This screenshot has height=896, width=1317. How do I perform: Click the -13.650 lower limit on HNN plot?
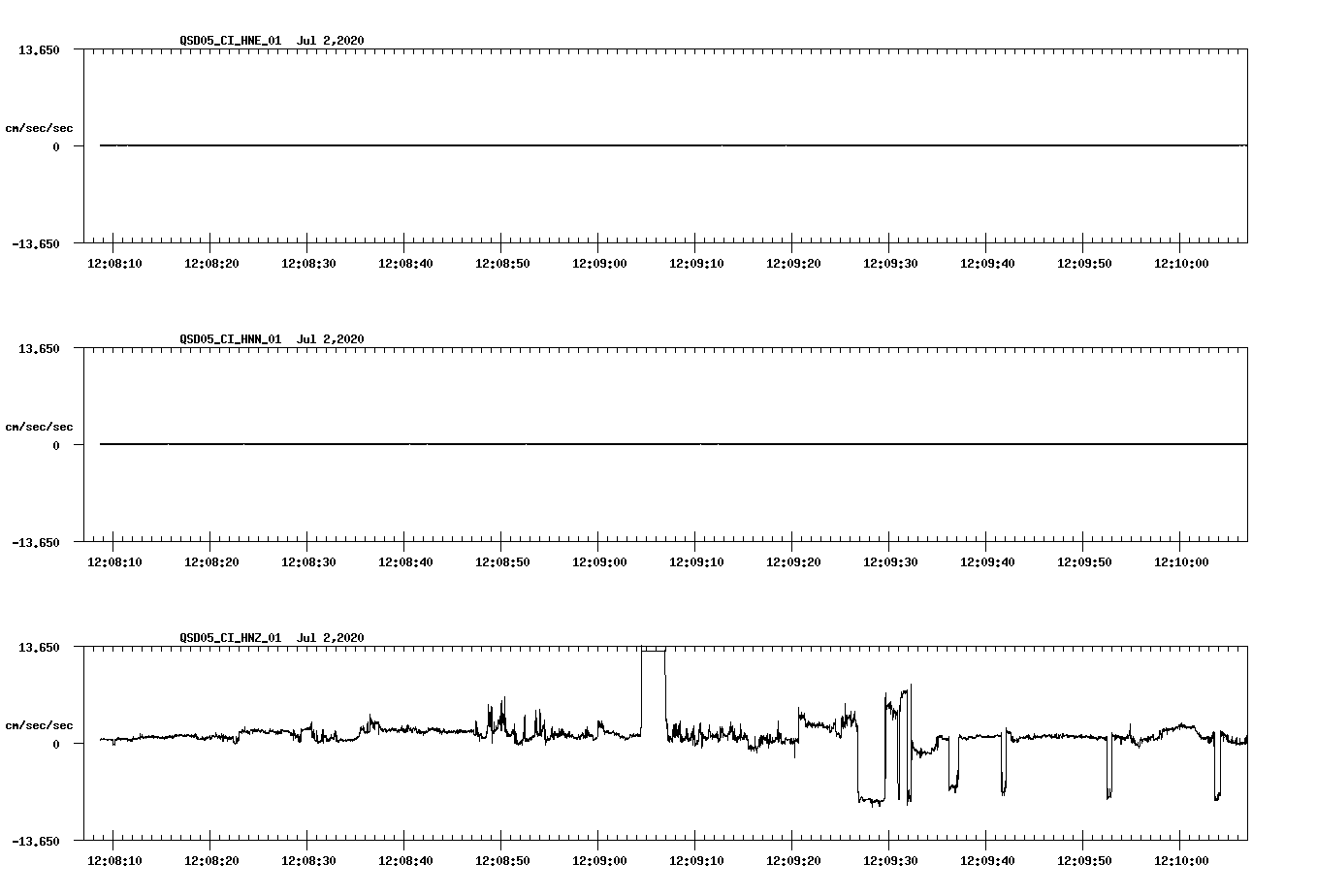(x=36, y=542)
